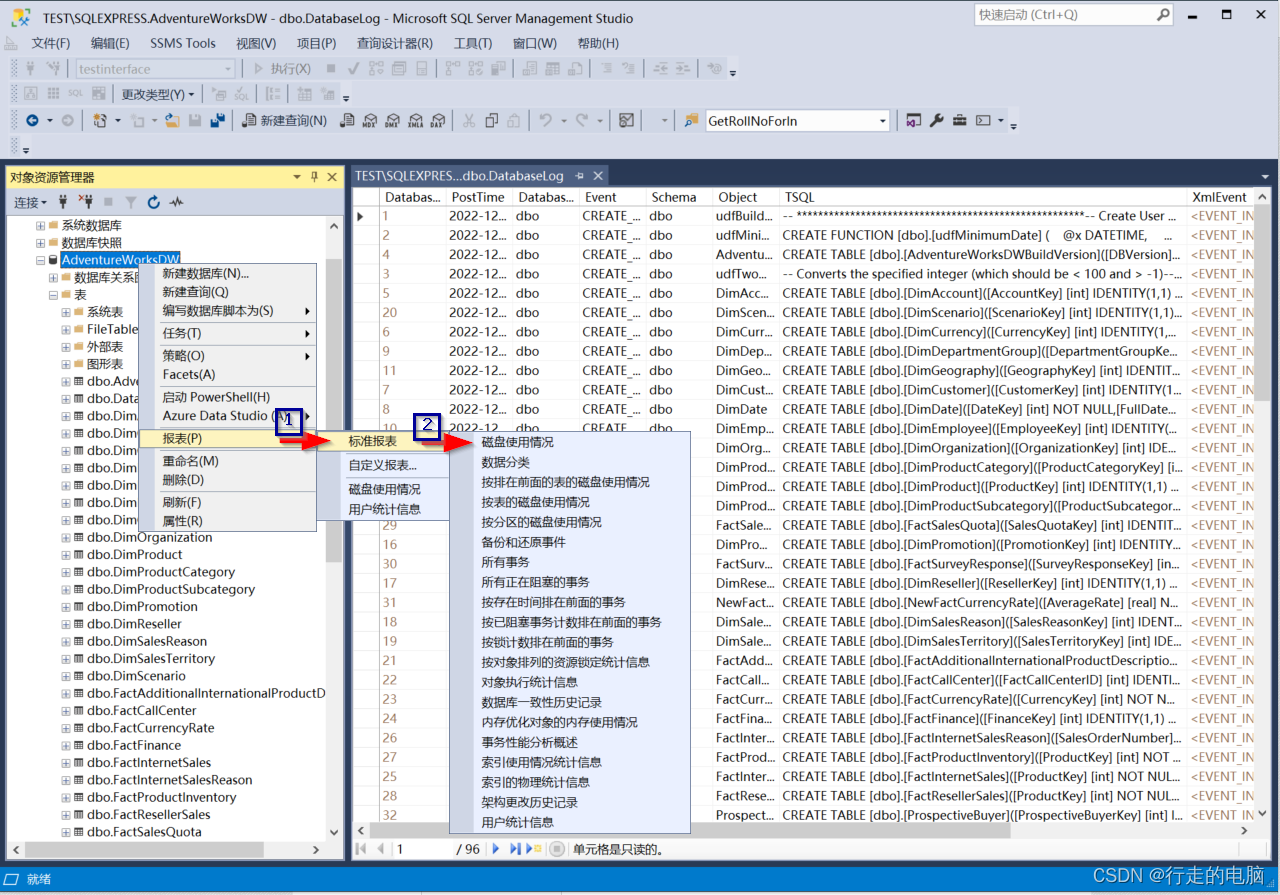Click the Visual Studio extension icon
Viewport: 1280px width, 895px height.
913,121
